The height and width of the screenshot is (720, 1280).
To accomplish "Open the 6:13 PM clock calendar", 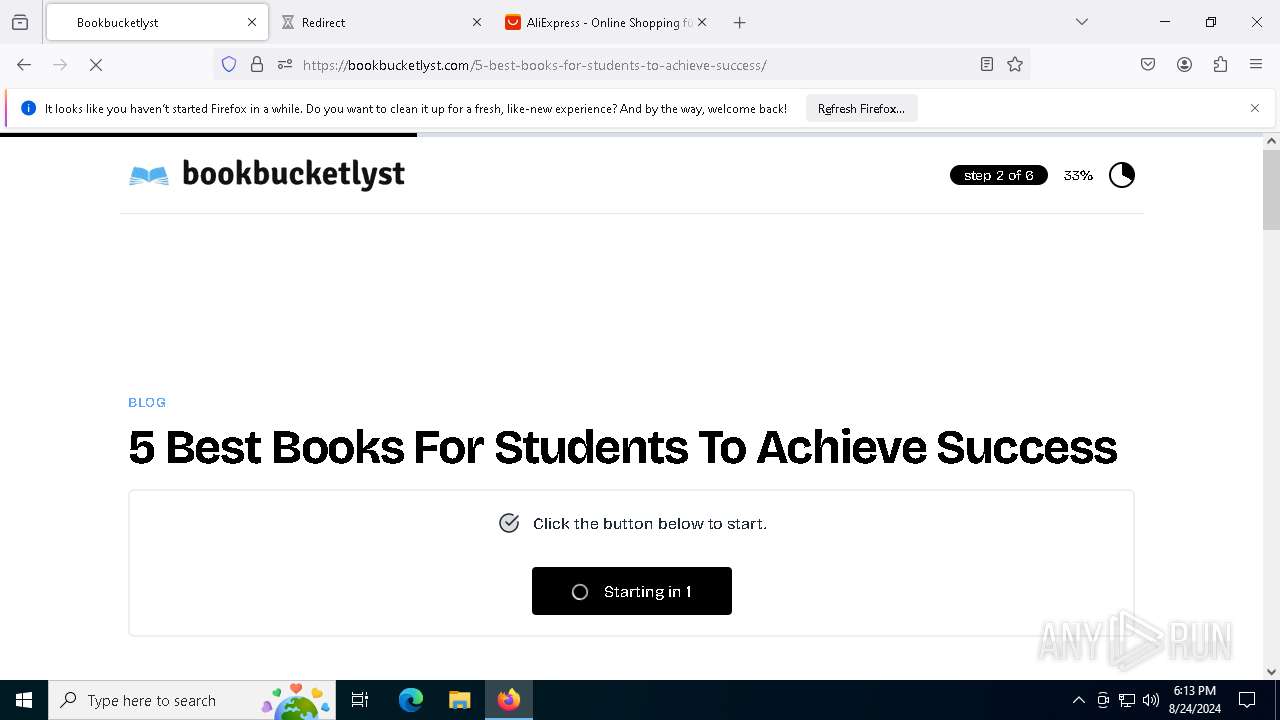I will (x=1195, y=700).
